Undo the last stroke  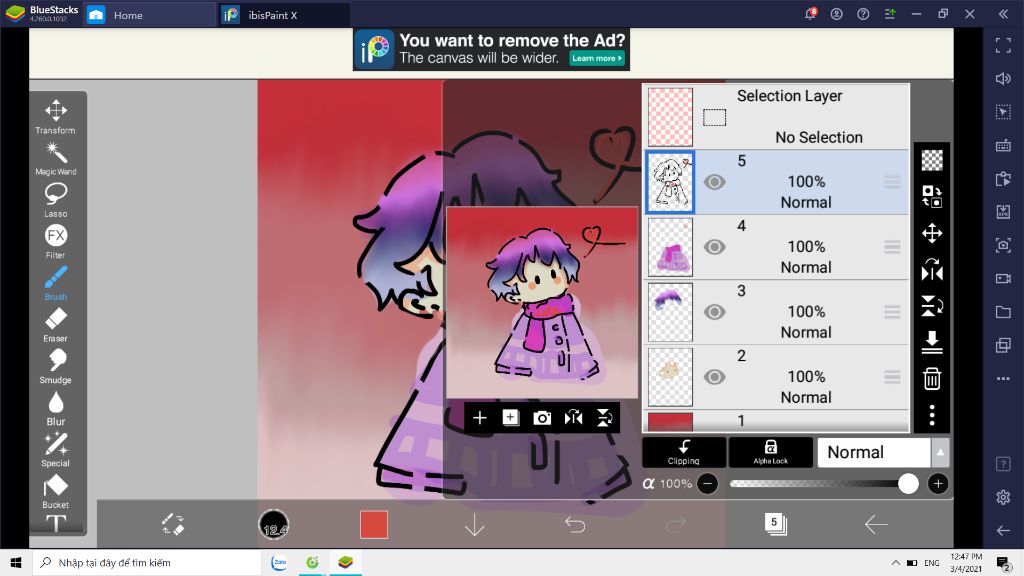575,524
